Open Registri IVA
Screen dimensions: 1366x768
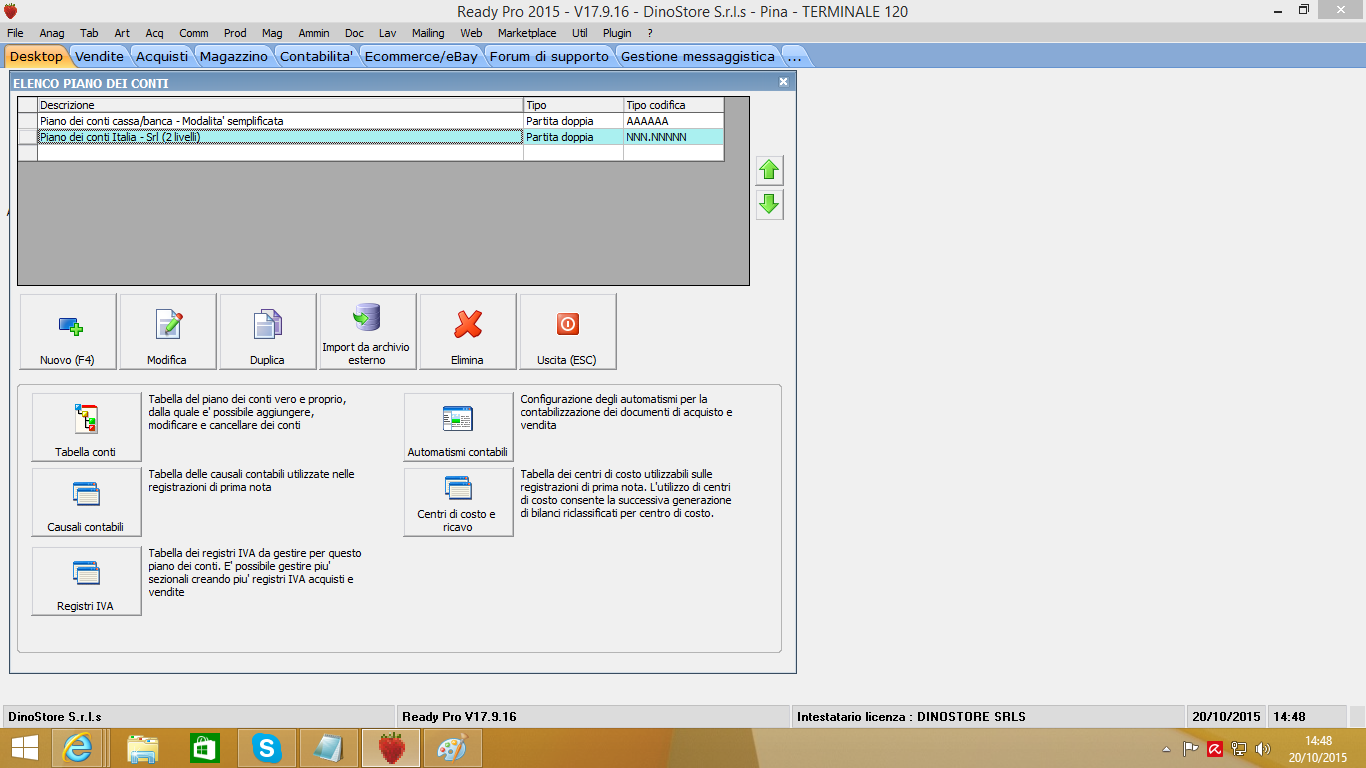[x=86, y=581]
